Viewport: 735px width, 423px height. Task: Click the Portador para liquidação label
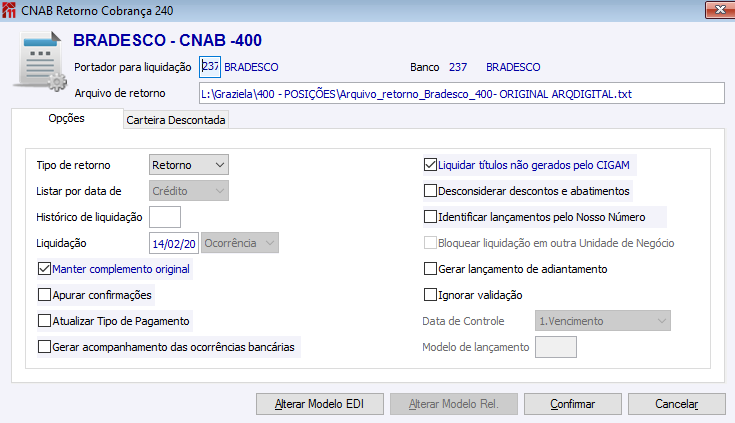click(133, 67)
